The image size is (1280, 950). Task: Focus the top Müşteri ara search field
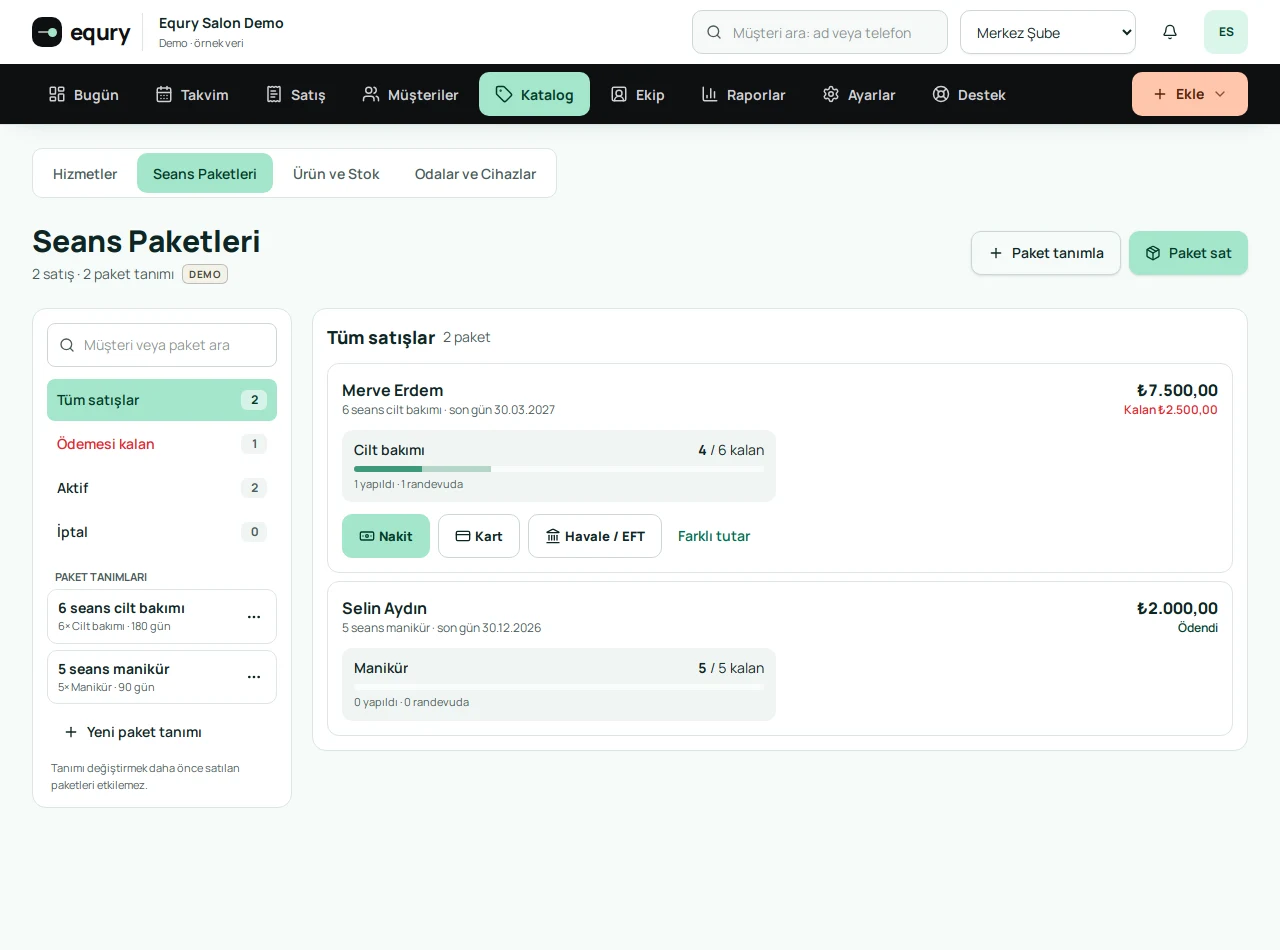pos(820,32)
